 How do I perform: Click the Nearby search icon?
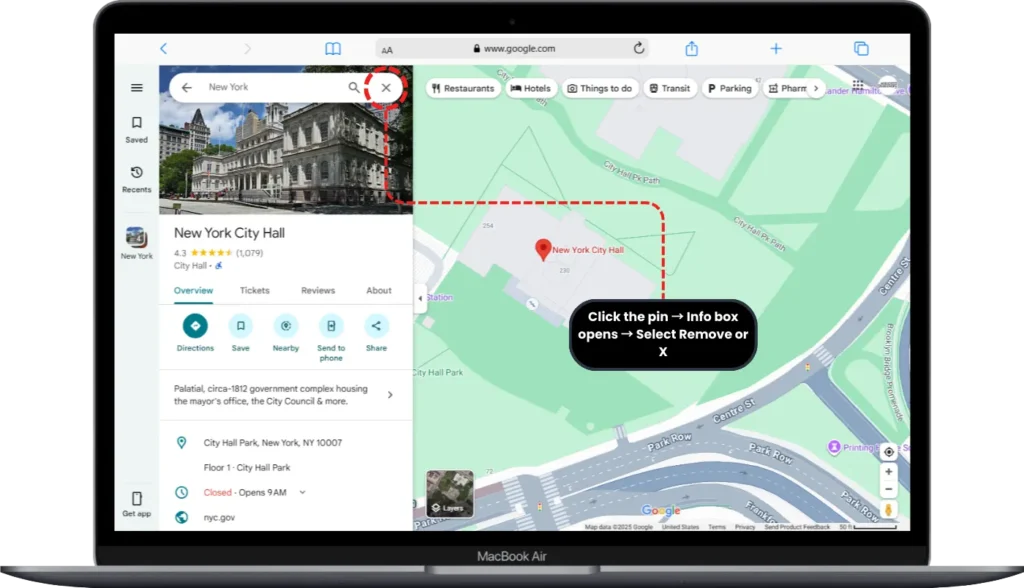pos(286,324)
